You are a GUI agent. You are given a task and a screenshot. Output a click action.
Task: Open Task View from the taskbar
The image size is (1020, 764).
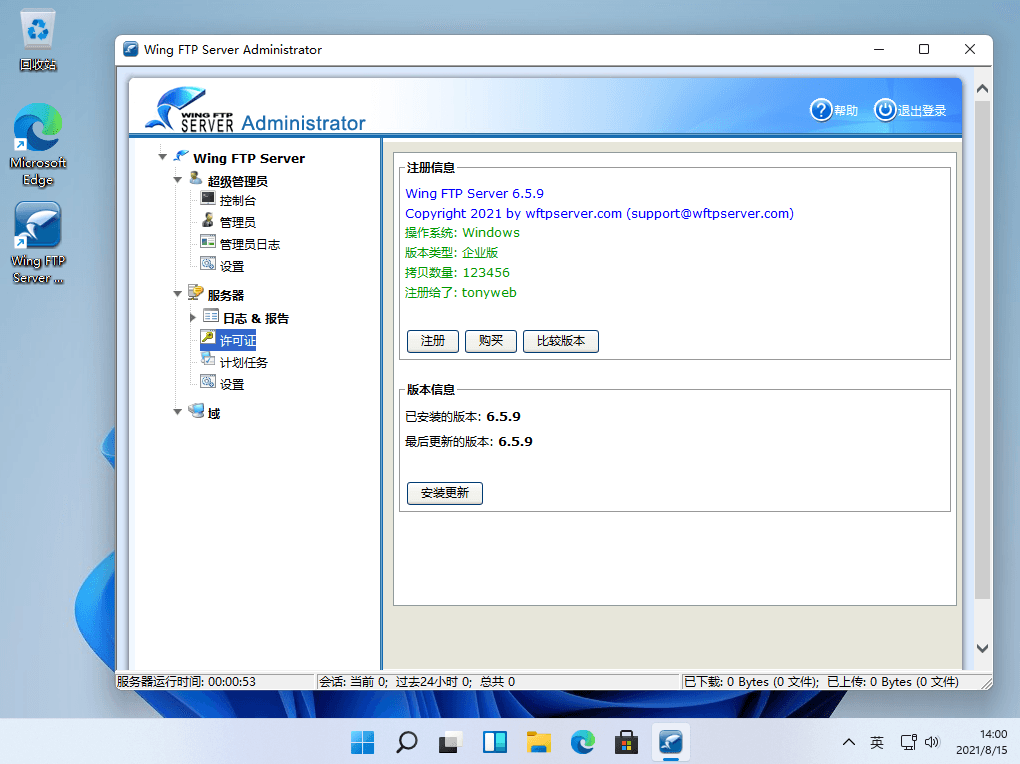point(450,742)
